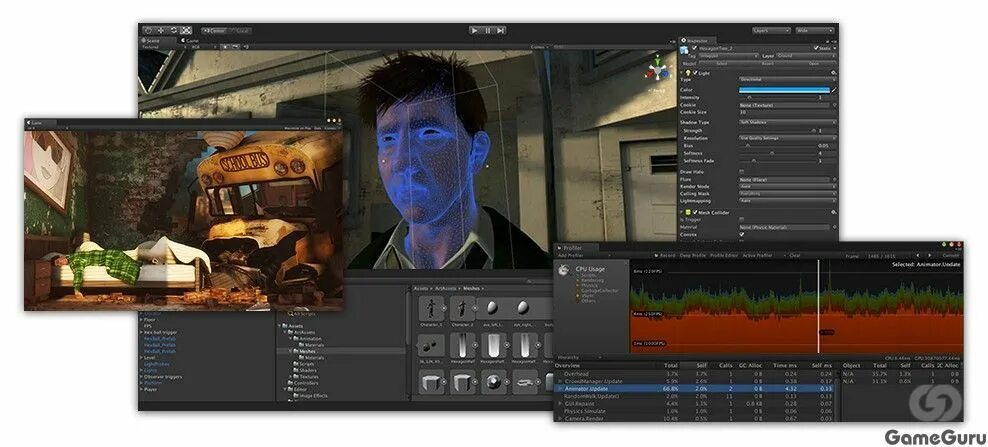Screen dimensions: 988x447
Task: Select the Scale tool in Unity toolbar
Action: (186, 30)
